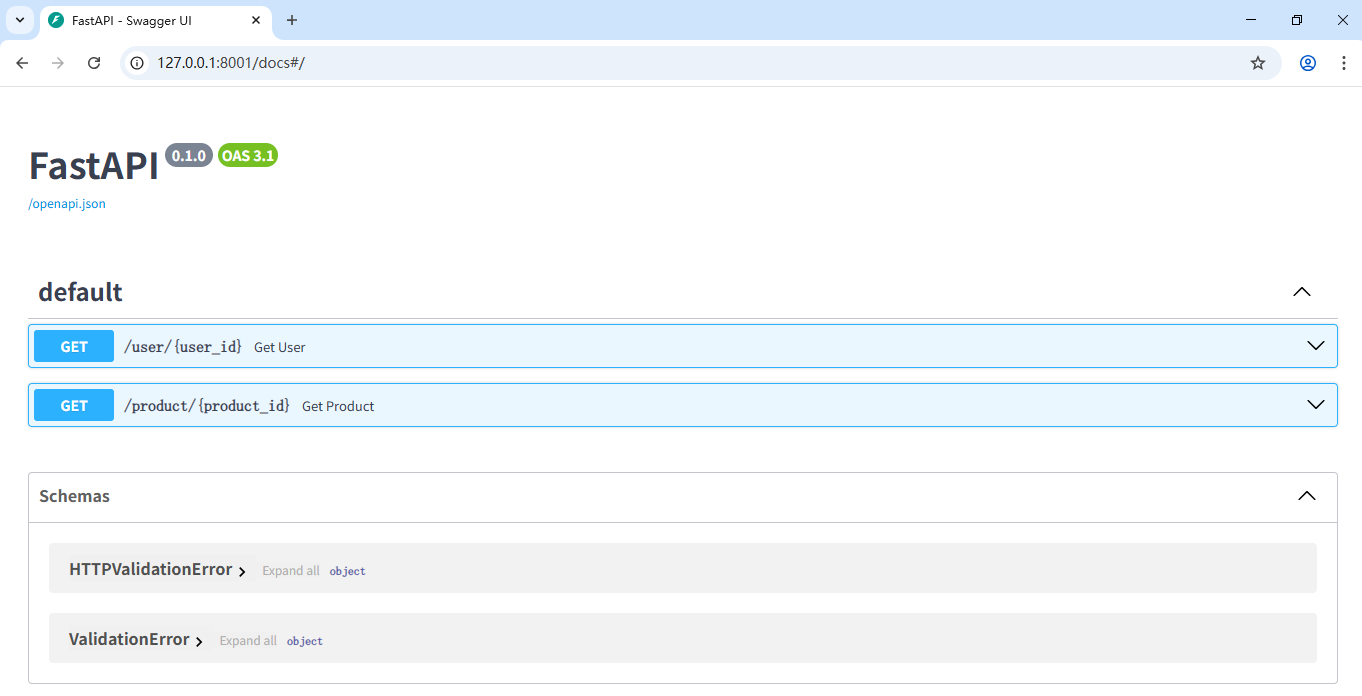
Task: Select the FastAPI - Swagger UI tab
Action: coord(155,20)
